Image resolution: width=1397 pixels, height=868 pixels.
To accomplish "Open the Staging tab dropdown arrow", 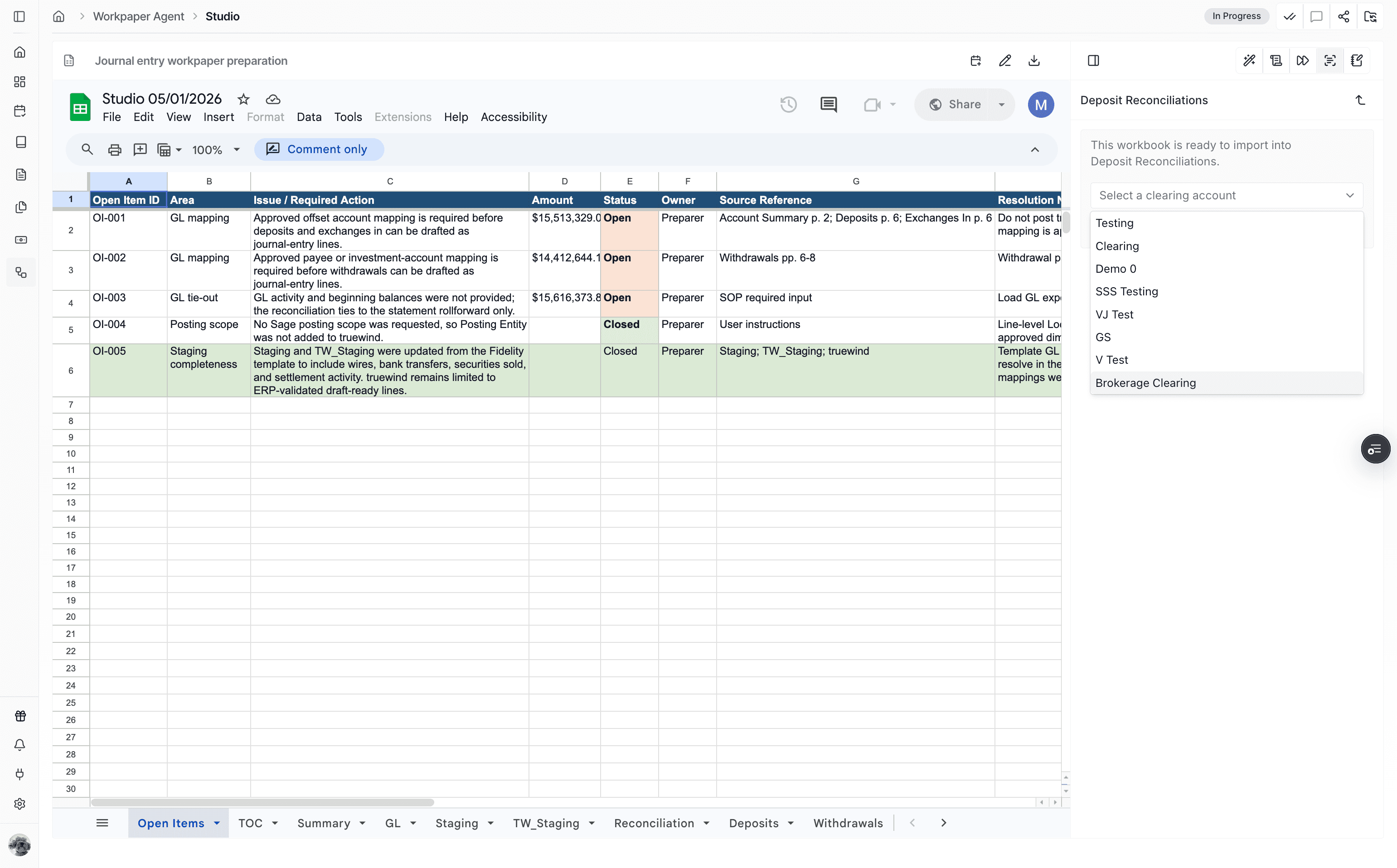I will [x=490, y=823].
